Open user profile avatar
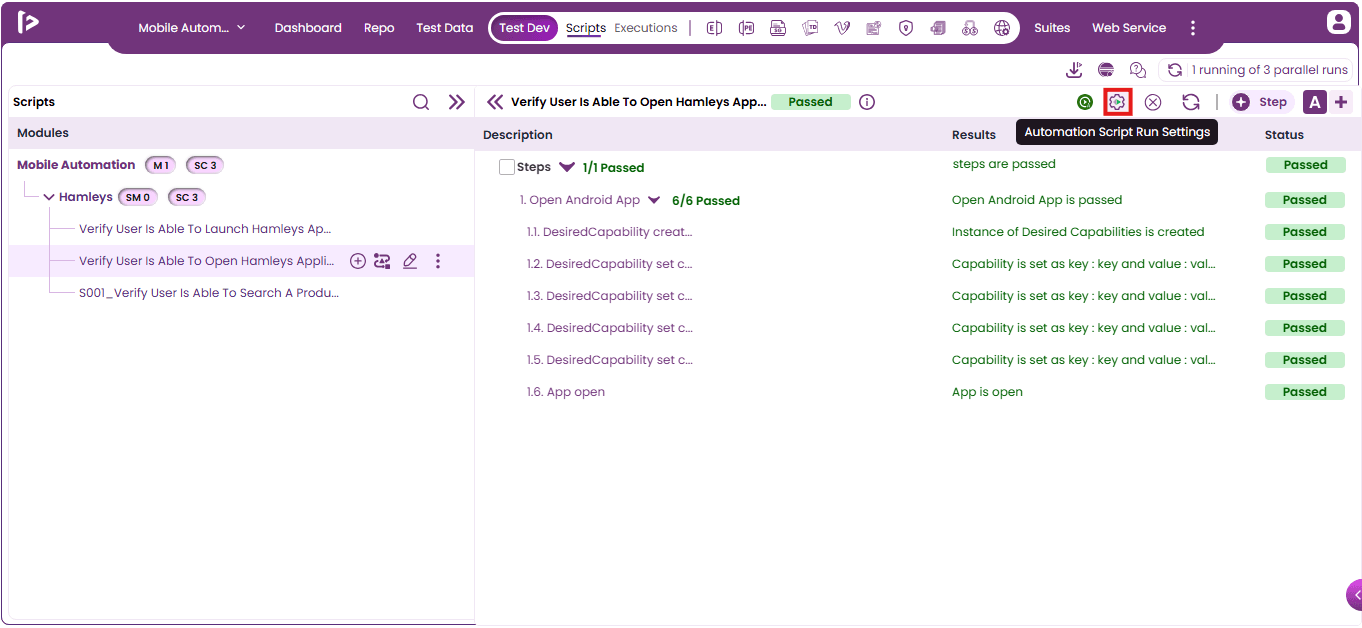The width and height of the screenshot is (1362, 628). click(1338, 22)
